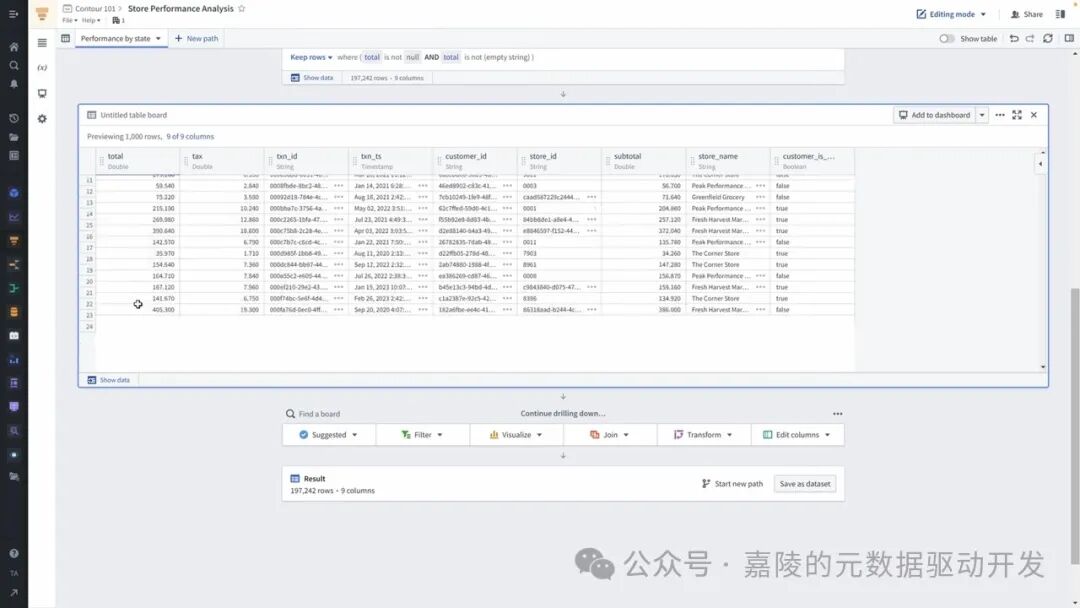Screen dimensions: 1080x608
Task: Toggle the Show table switch
Action: (x=946, y=39)
